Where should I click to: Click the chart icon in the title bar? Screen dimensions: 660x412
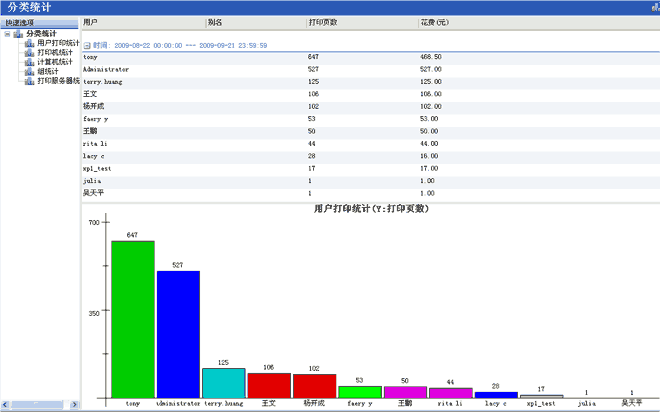655,8
